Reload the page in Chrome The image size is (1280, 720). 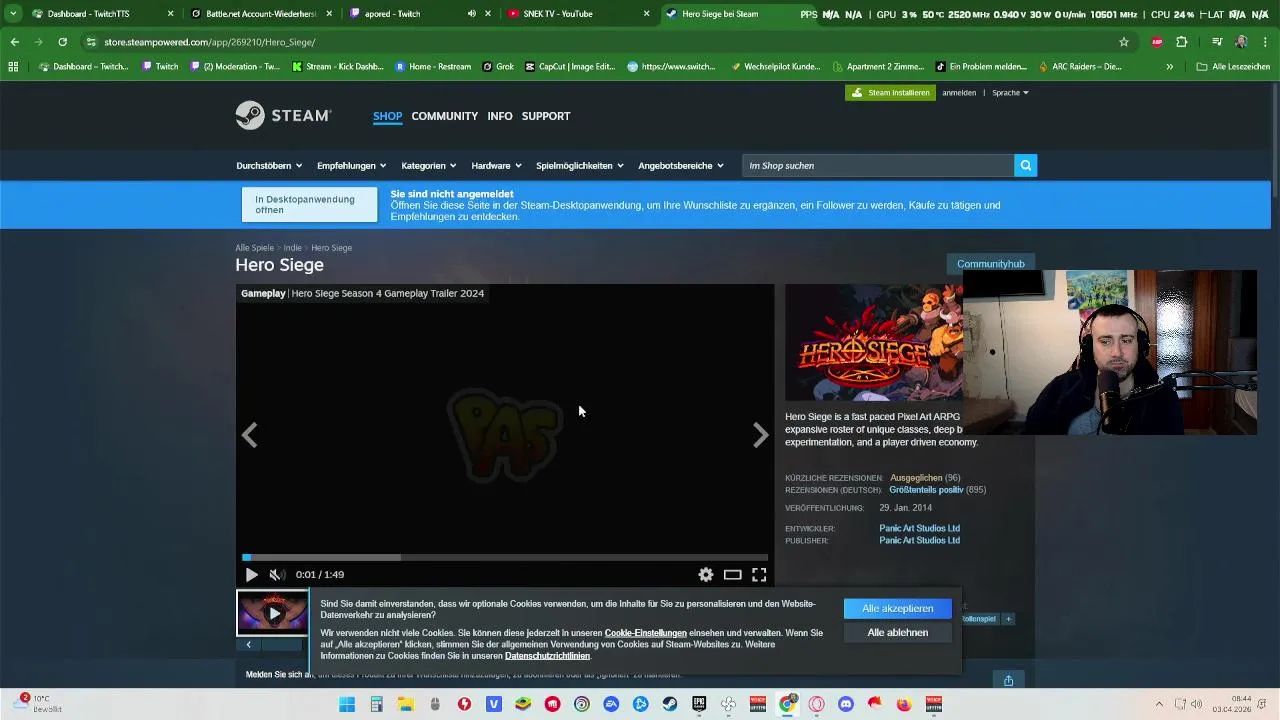point(62,42)
